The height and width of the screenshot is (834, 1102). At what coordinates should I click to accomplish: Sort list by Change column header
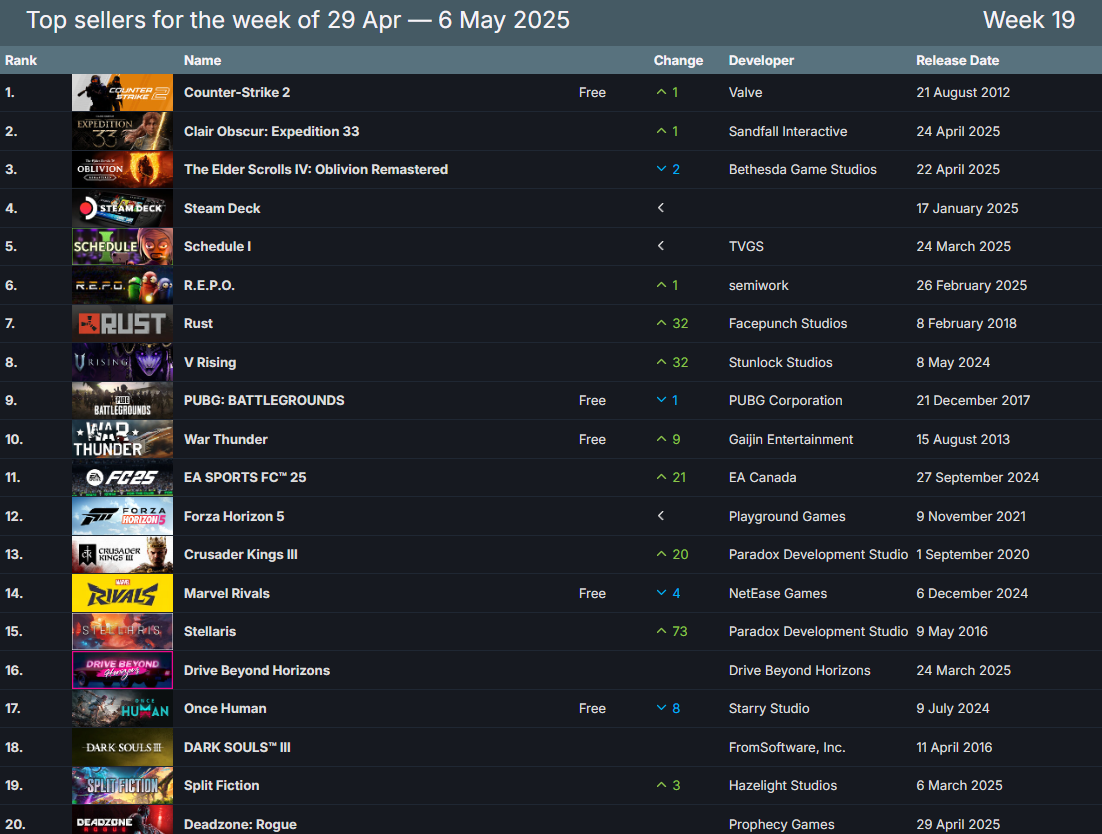tap(678, 61)
